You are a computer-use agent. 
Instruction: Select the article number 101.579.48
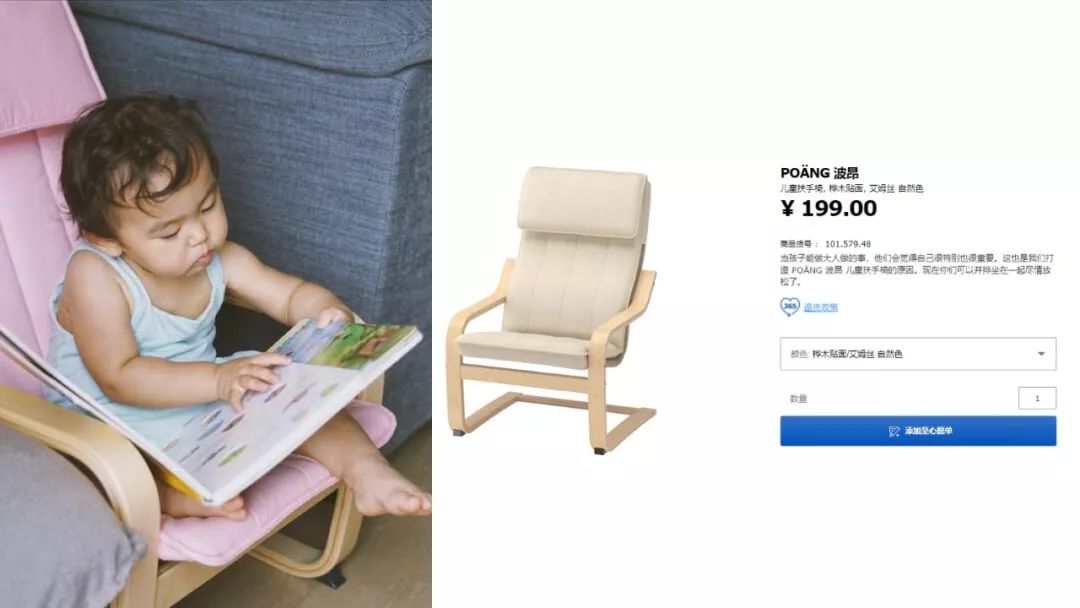point(847,244)
